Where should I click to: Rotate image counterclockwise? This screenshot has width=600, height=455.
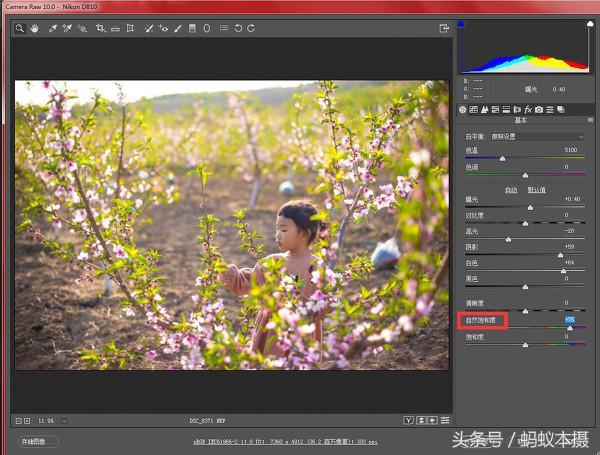tap(238, 28)
